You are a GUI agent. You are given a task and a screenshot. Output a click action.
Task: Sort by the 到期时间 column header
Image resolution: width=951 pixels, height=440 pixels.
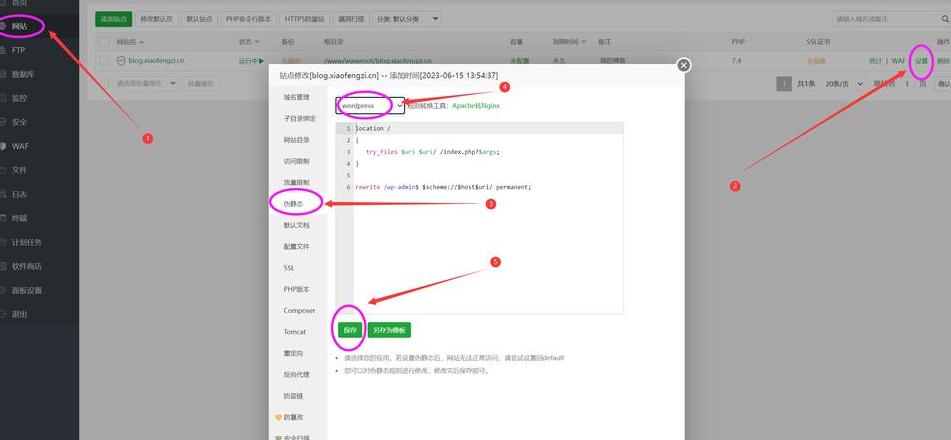569,42
